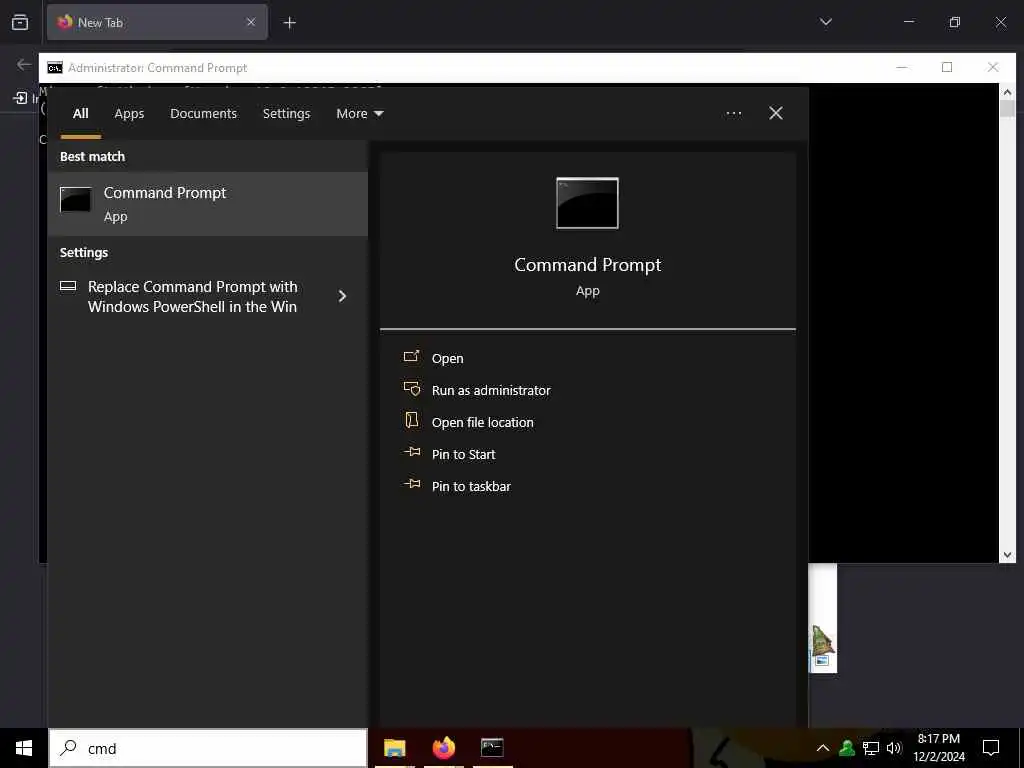Click the green user tray icon
Viewport: 1024px width, 768px height.
(x=847, y=748)
